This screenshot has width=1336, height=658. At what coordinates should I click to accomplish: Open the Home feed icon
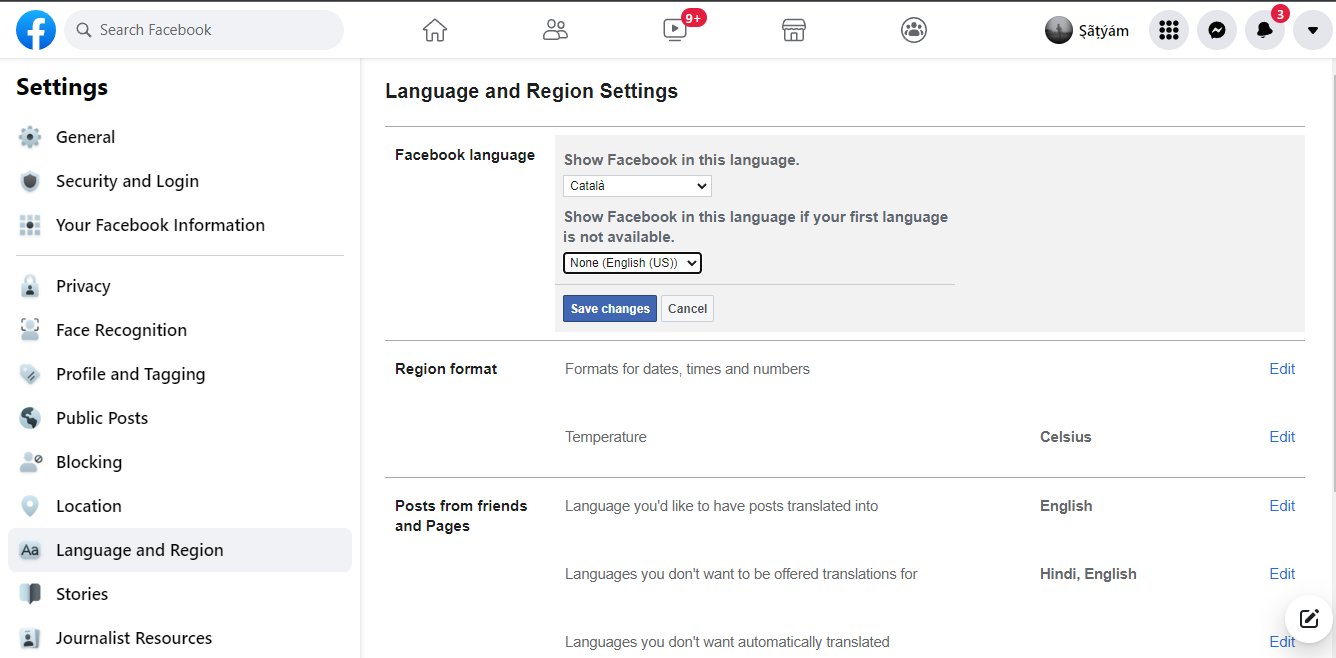[x=435, y=30]
